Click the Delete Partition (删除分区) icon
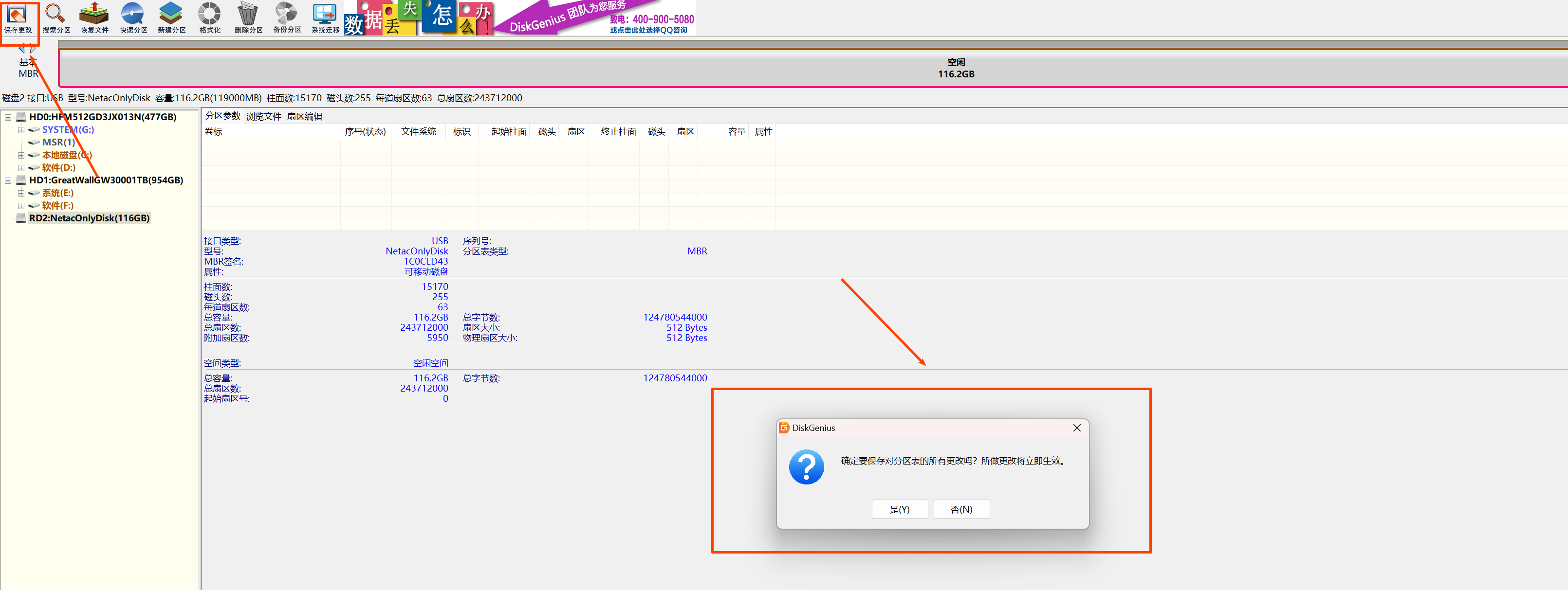Screen dimensions: 1568x590 (248, 18)
